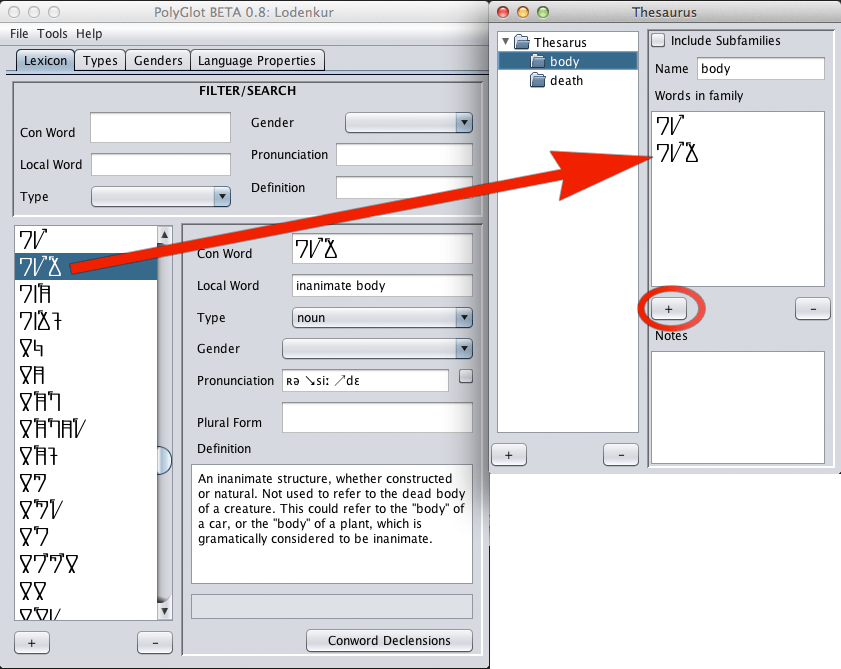
Task: Minimize the Thesaurus window
Action: pyautogui.click(x=523, y=12)
